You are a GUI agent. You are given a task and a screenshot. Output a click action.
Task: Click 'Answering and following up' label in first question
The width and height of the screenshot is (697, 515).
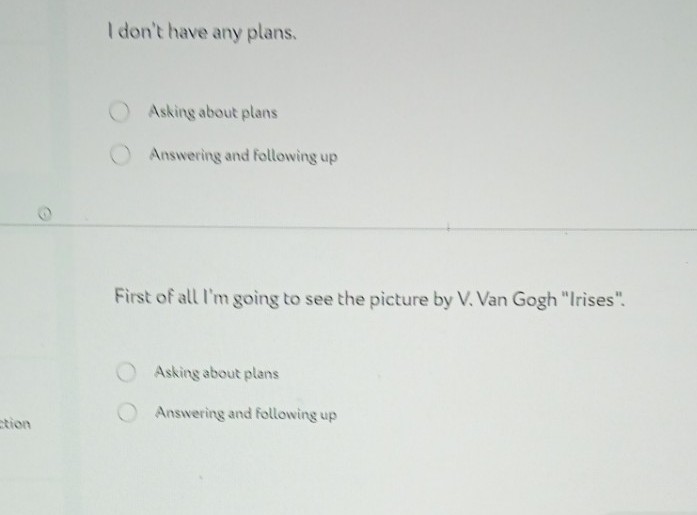tap(243, 156)
